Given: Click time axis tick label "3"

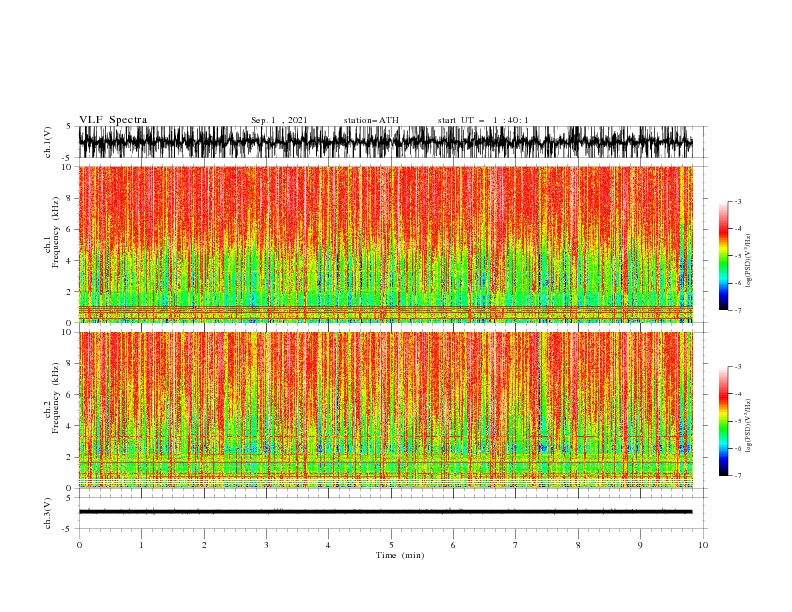Looking at the screenshot, I should [x=266, y=545].
